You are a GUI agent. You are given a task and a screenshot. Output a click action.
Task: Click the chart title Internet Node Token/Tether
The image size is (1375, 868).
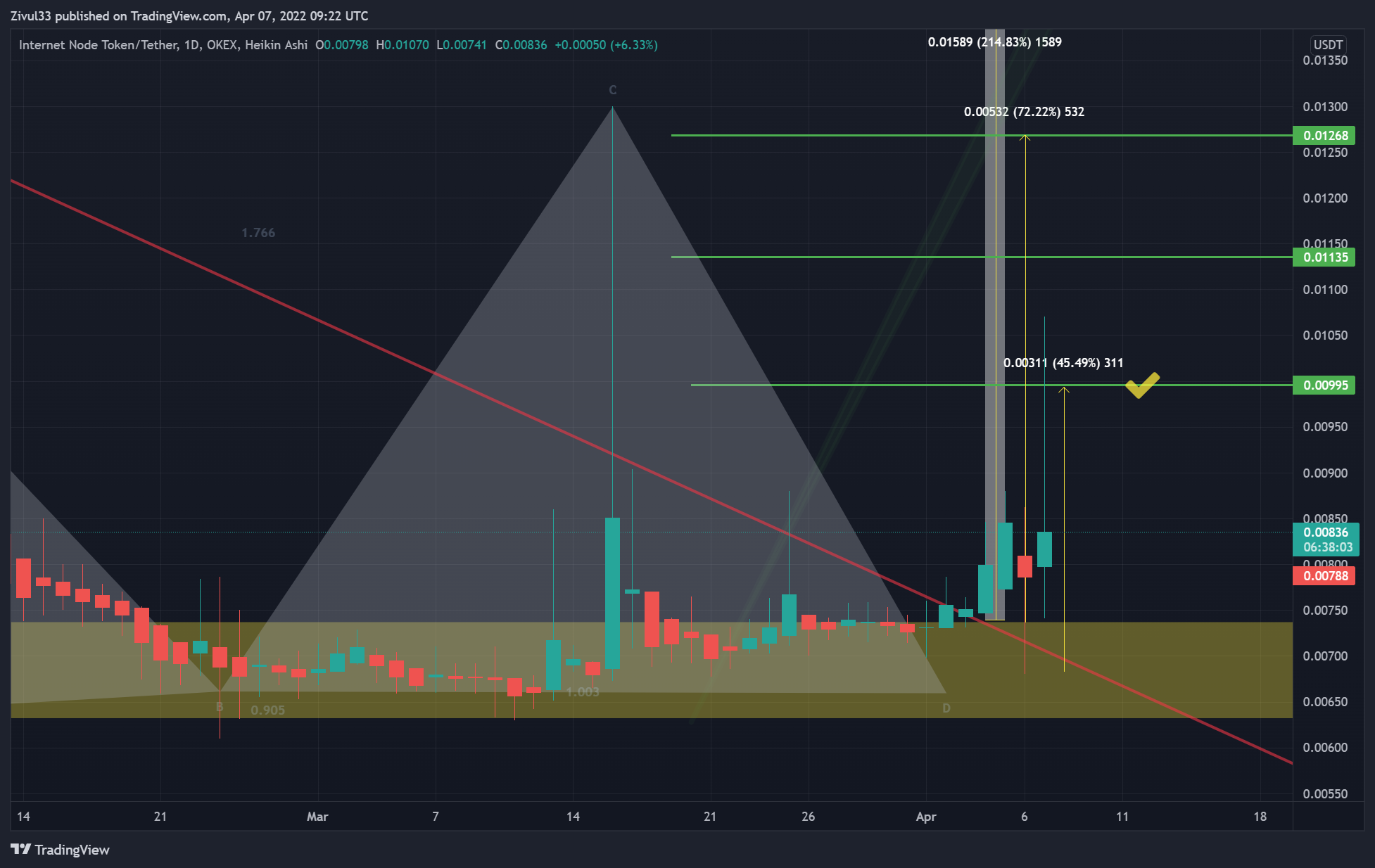click(98, 45)
